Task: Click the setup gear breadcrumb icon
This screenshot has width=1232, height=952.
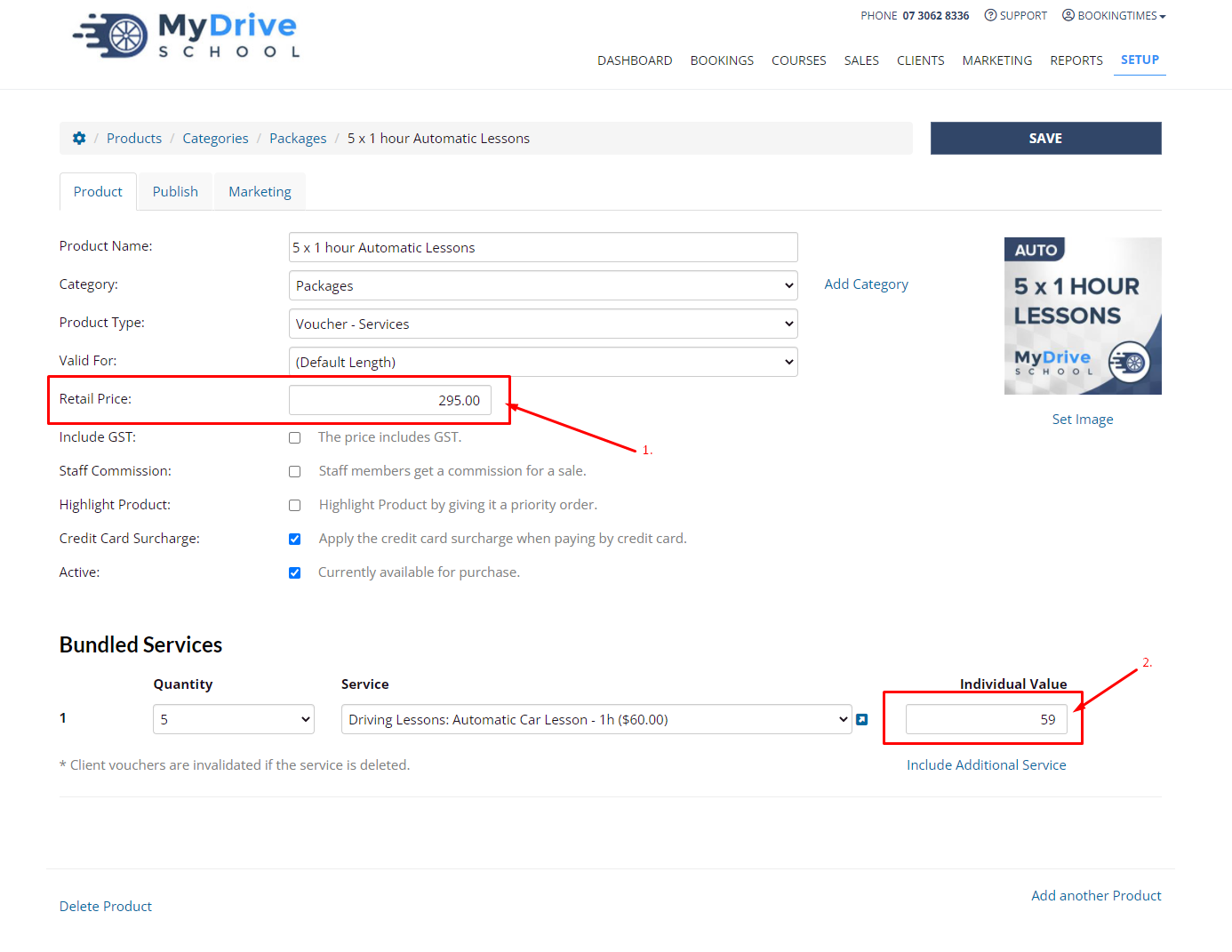Action: pos(79,138)
